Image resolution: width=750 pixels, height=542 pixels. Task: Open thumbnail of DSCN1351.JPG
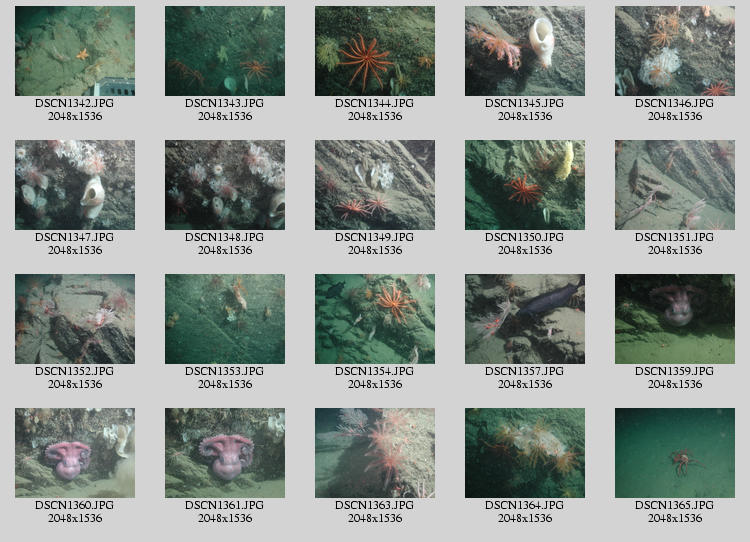pos(675,185)
